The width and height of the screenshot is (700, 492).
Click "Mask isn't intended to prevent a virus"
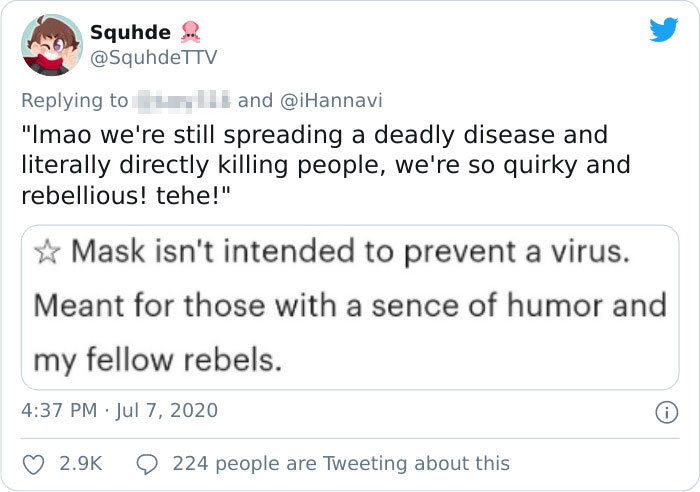pyautogui.click(x=351, y=252)
